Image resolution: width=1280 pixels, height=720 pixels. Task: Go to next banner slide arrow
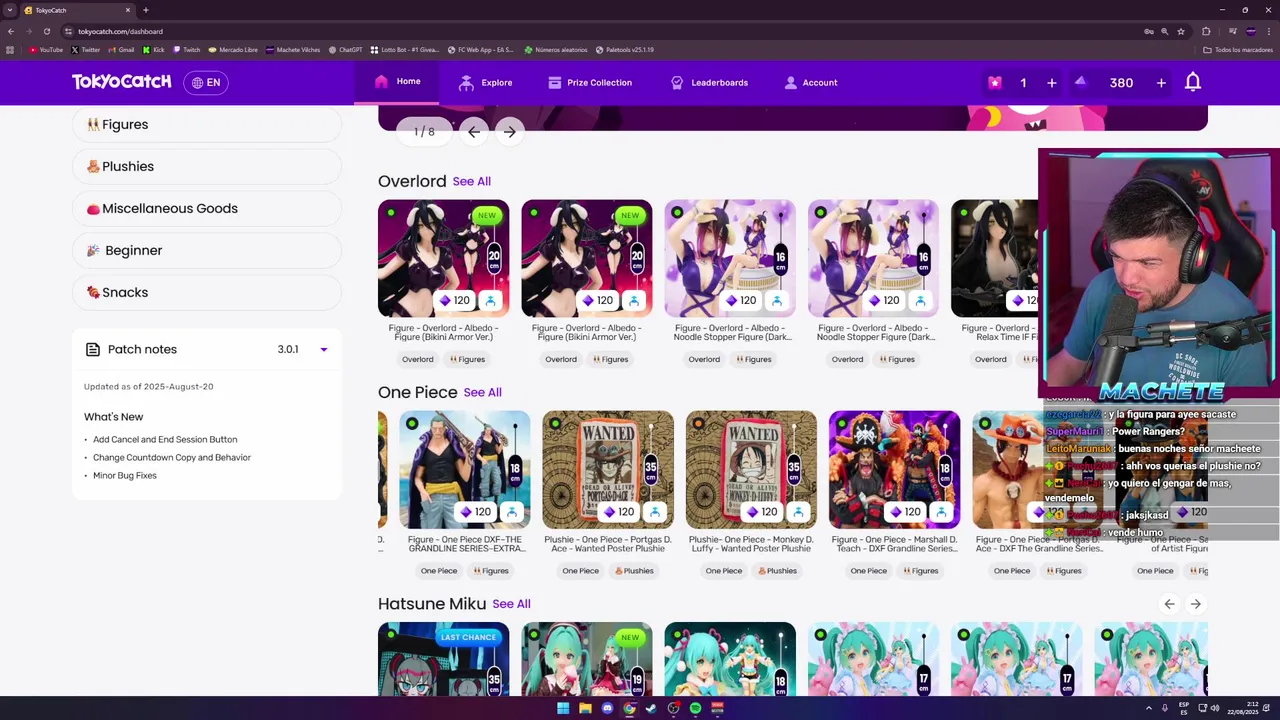pyautogui.click(x=510, y=131)
